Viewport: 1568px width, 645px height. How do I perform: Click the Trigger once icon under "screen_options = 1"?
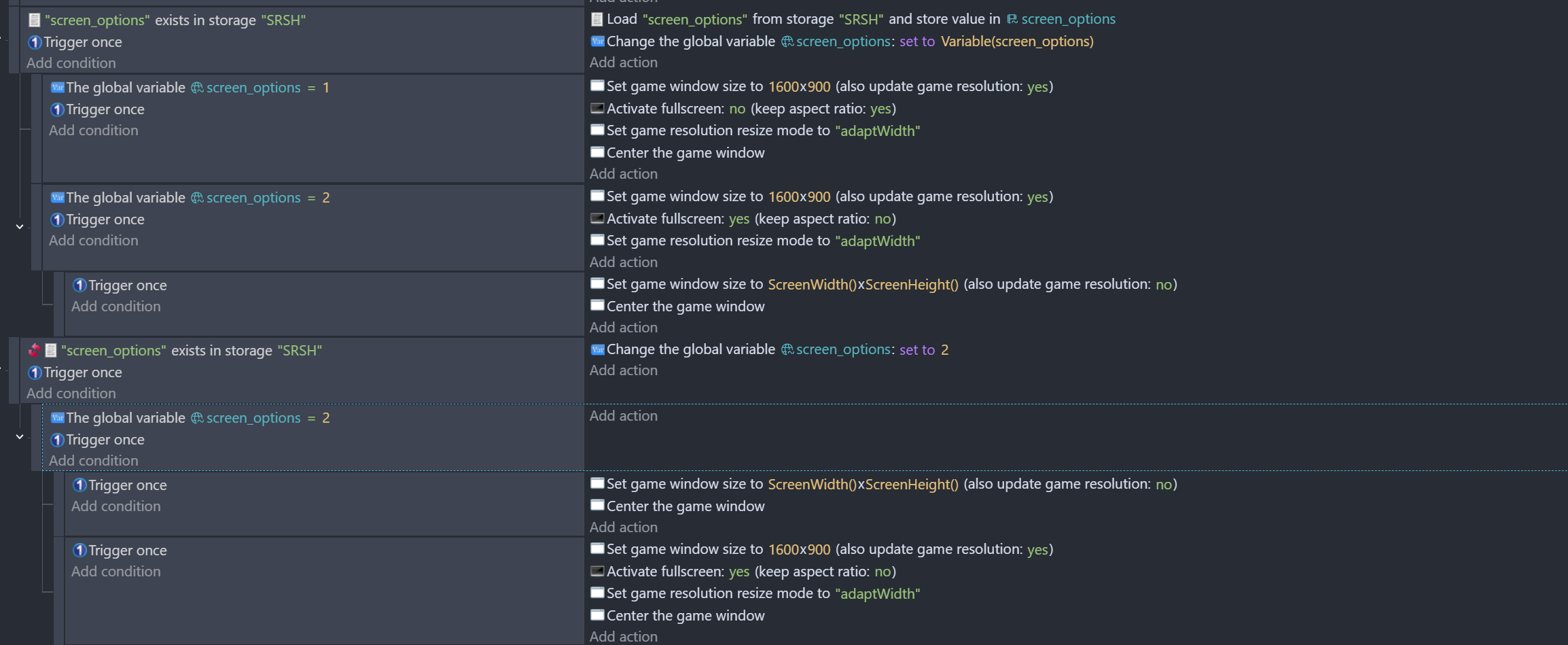point(57,109)
